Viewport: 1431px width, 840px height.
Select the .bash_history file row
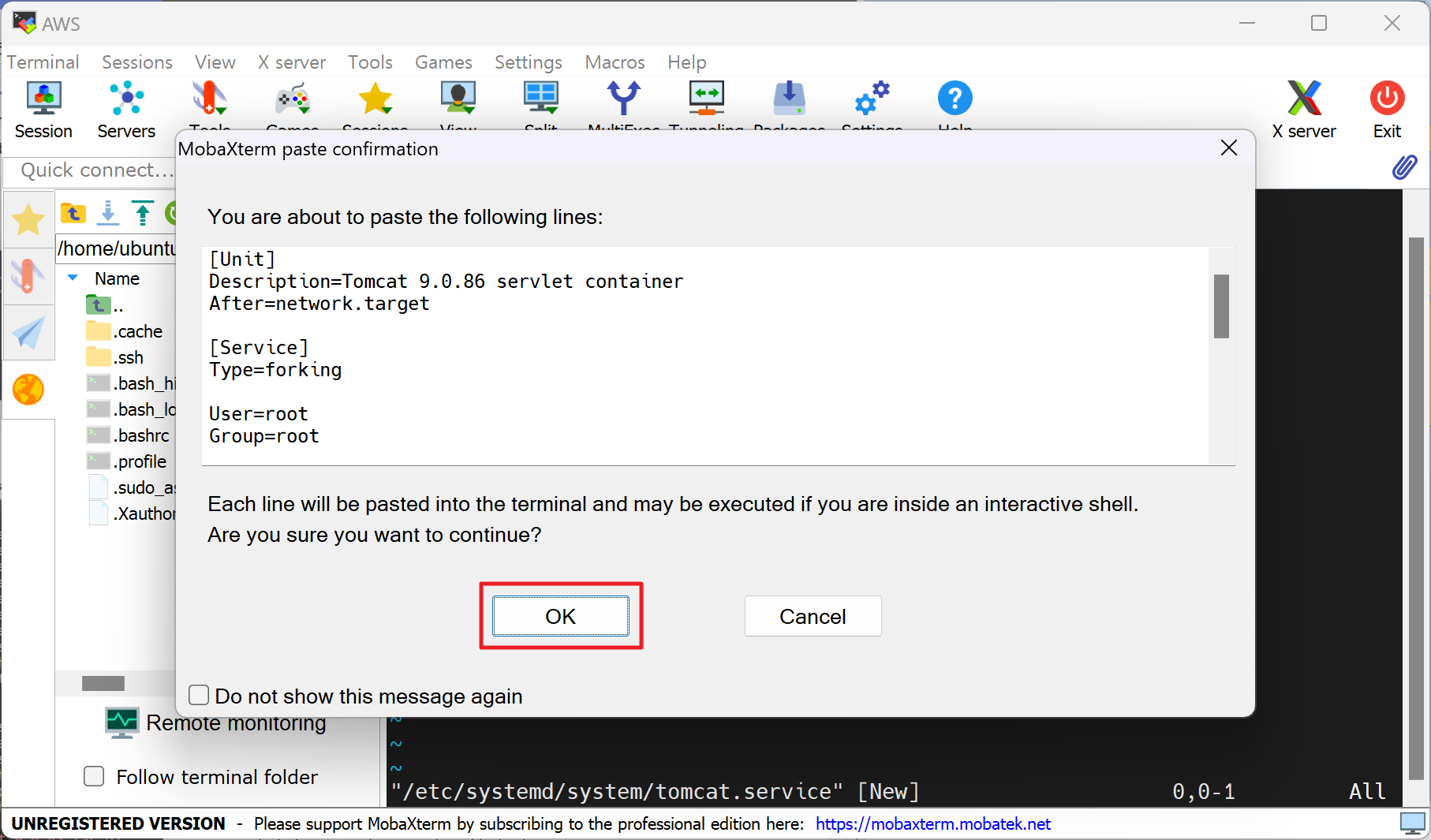click(x=129, y=383)
